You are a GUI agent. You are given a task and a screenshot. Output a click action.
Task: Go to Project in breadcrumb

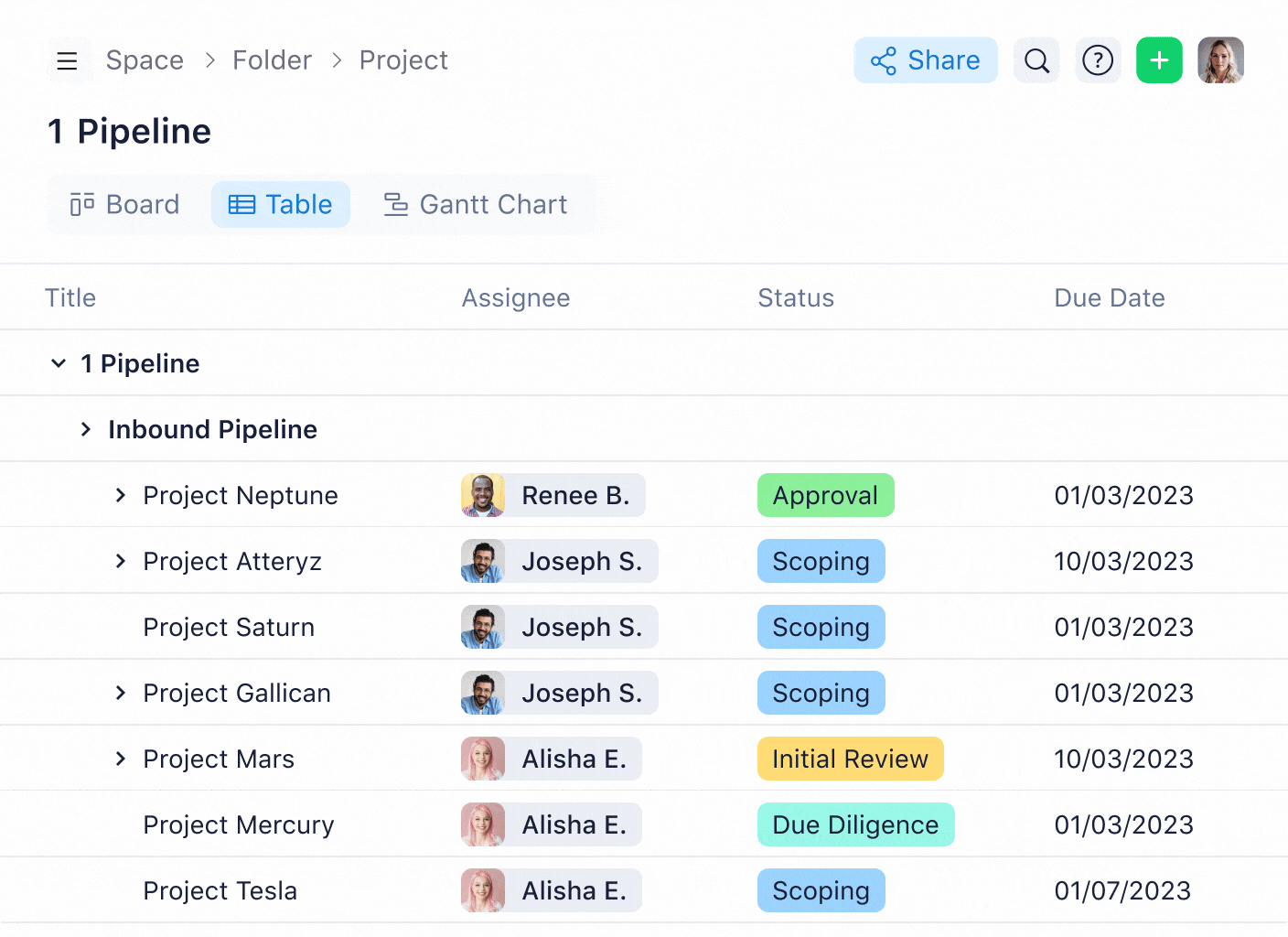tap(403, 60)
